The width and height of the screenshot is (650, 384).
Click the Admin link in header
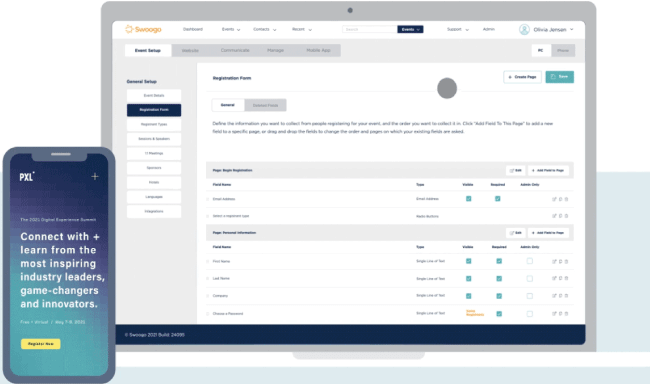point(489,29)
